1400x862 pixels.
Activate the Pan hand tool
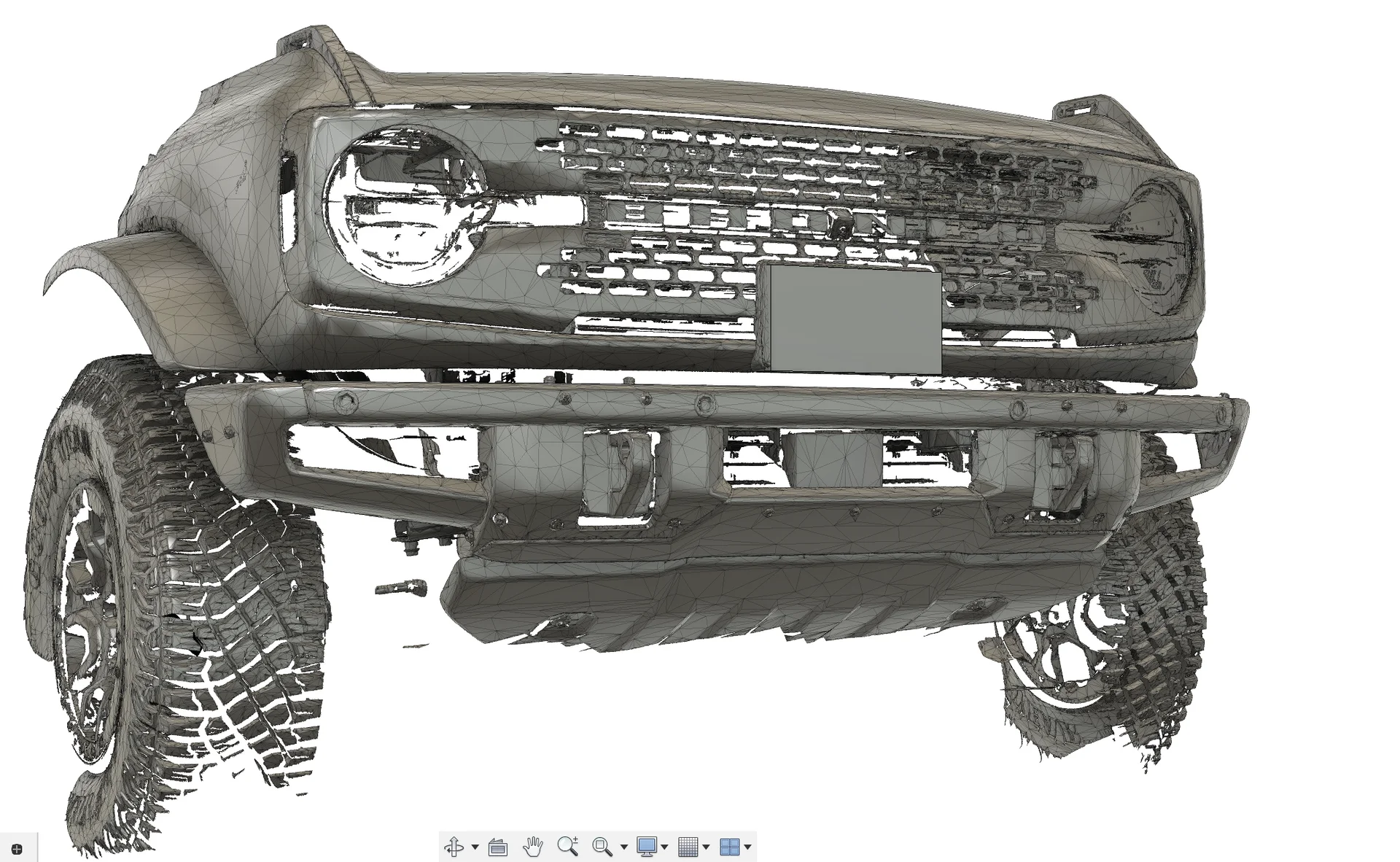coord(533,847)
